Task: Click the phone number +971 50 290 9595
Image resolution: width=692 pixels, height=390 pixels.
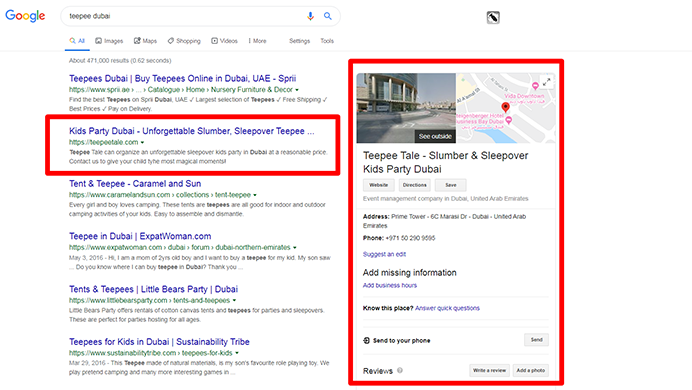Action: click(x=410, y=238)
